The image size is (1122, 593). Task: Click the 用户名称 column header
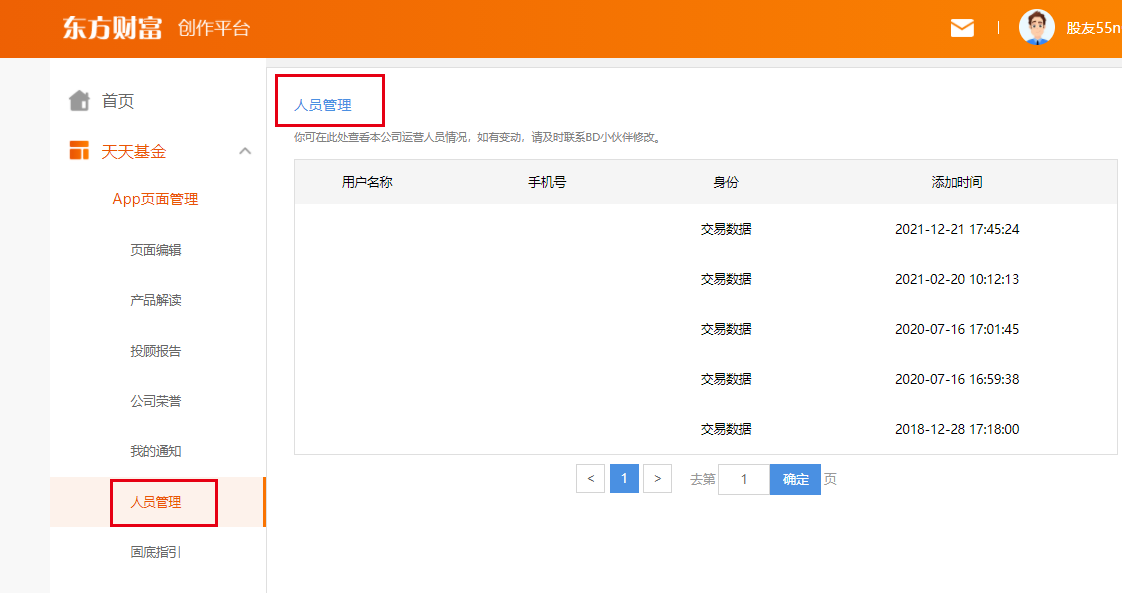click(x=367, y=182)
